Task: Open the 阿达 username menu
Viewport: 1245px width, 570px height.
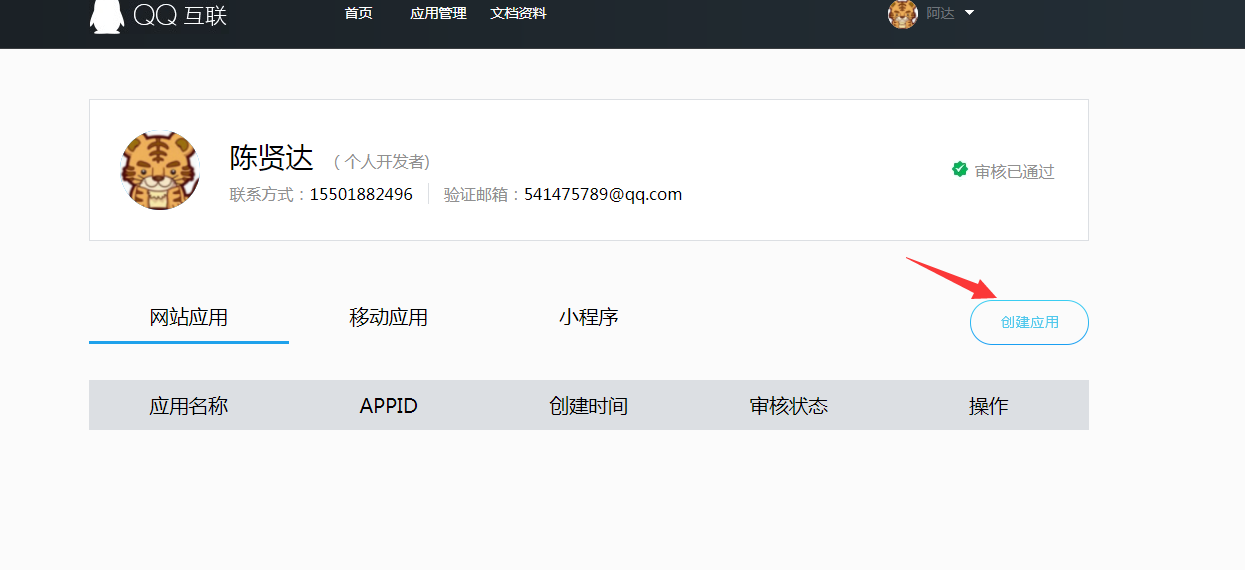Action: click(940, 14)
